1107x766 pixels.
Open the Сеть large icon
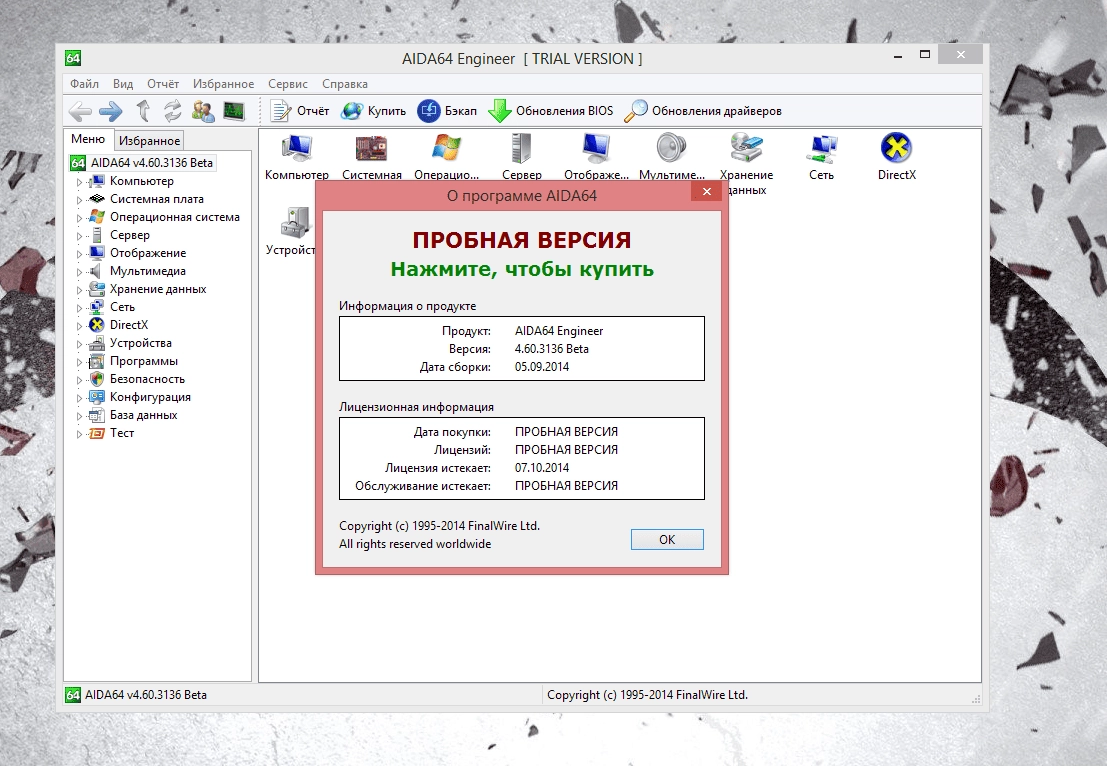tap(822, 157)
